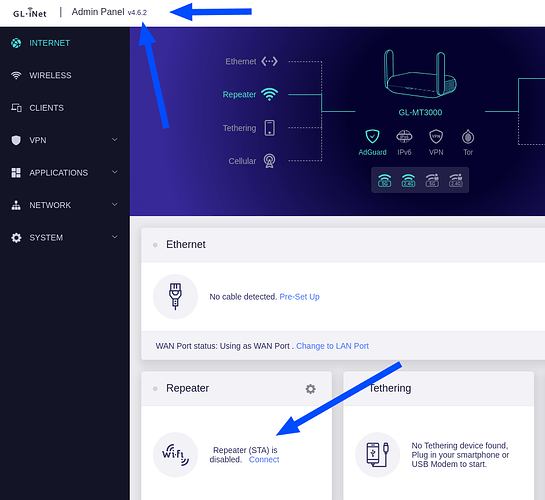Click the guest 2.4G Wi-Fi icon
Viewport: 545px width, 500px height.
coord(456,180)
